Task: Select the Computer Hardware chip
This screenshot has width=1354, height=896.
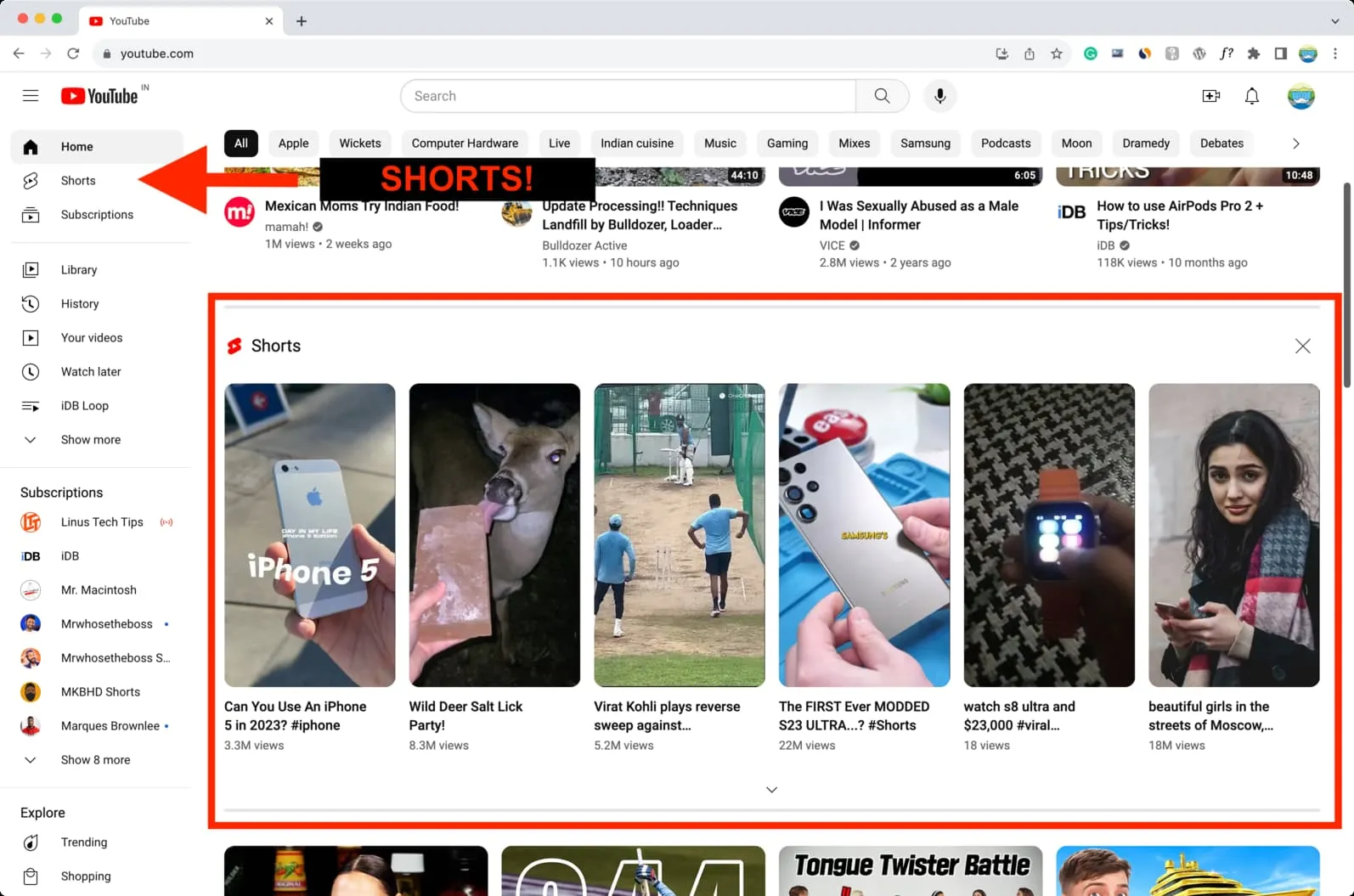Action: click(x=465, y=144)
